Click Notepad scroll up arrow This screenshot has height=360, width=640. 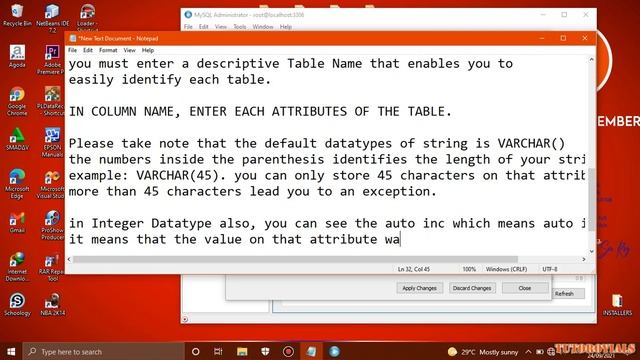click(591, 60)
